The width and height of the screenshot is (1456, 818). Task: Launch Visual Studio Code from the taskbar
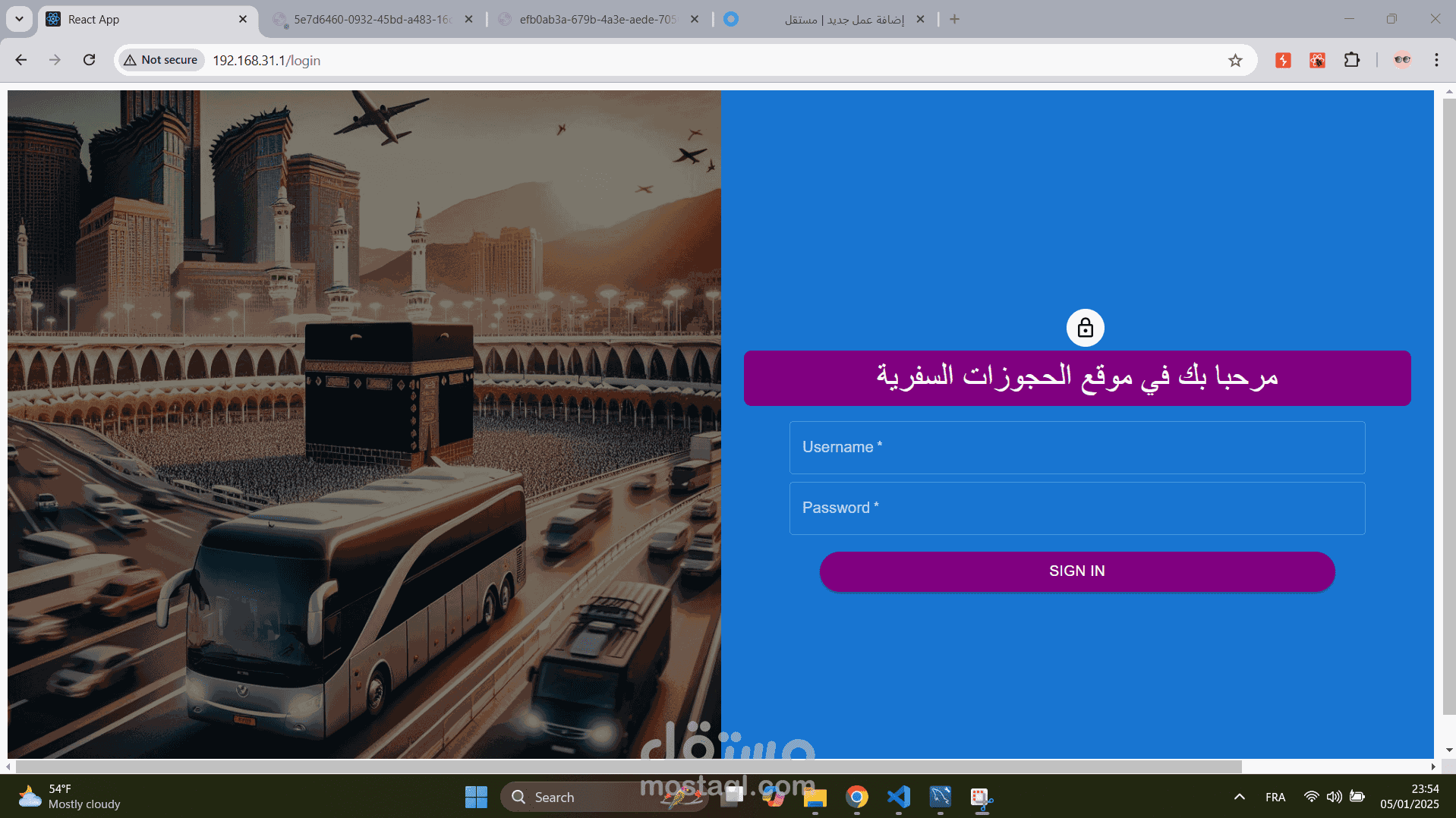click(x=898, y=797)
